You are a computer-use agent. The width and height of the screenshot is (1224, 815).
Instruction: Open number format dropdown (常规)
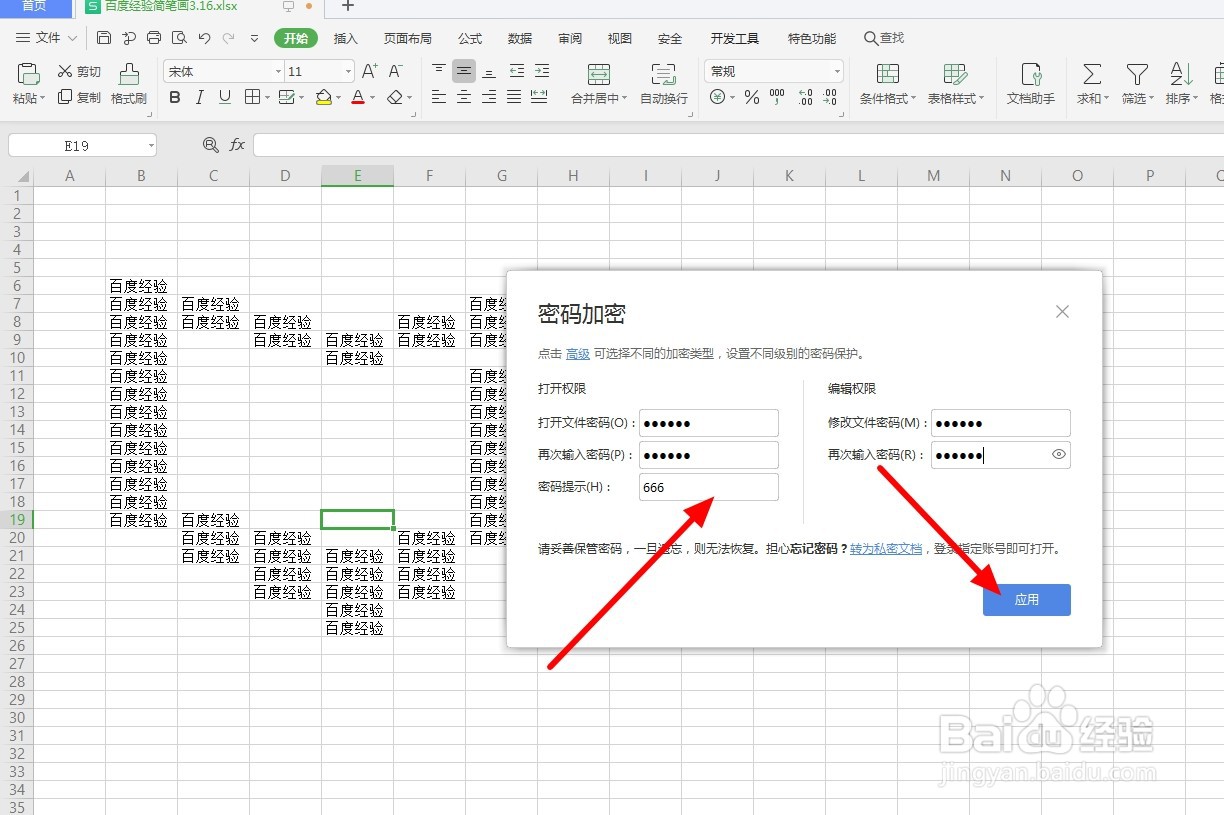837,72
